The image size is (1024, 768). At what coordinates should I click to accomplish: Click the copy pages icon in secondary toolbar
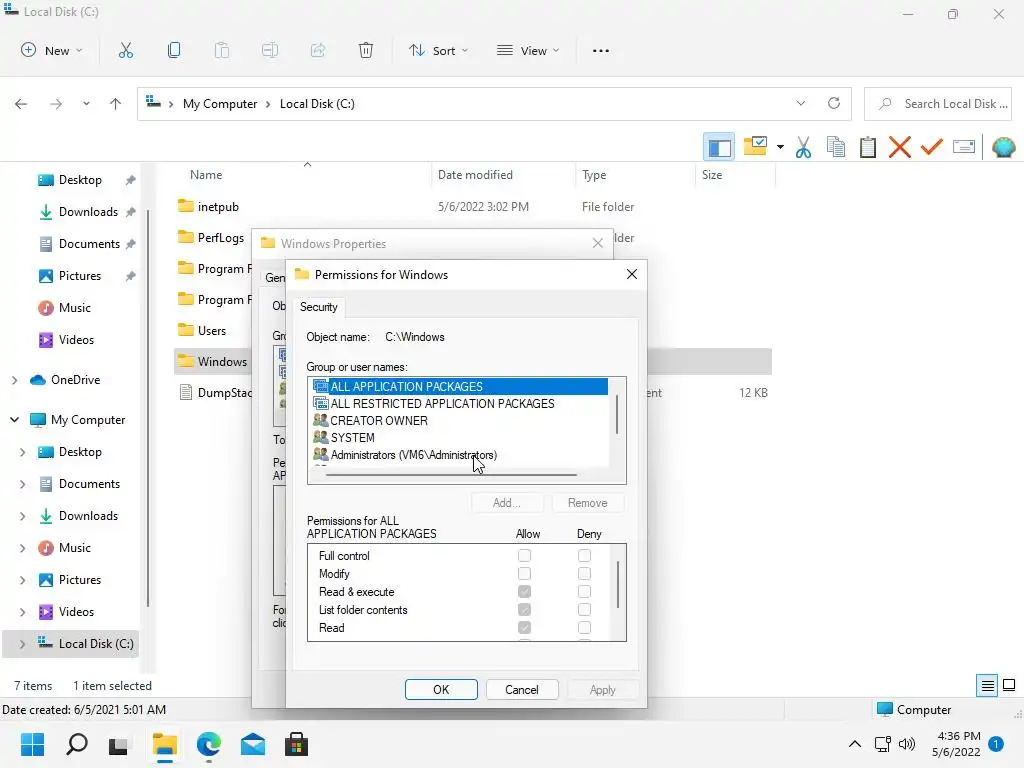[x=836, y=147]
